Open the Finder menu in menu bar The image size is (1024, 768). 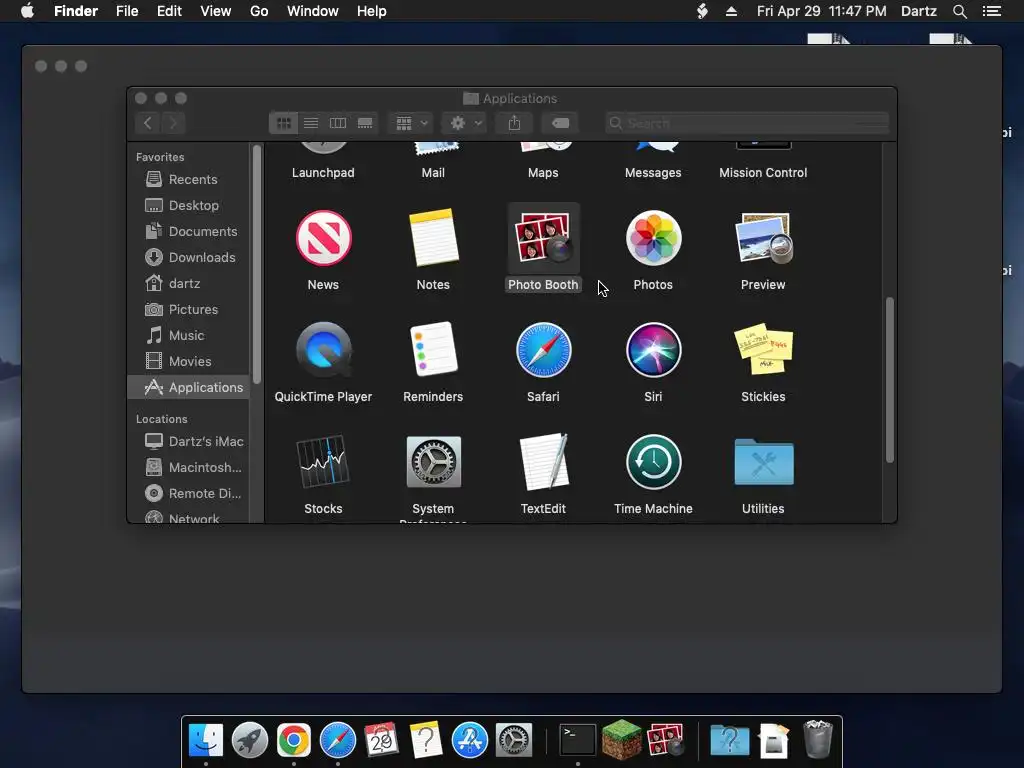coord(76,11)
